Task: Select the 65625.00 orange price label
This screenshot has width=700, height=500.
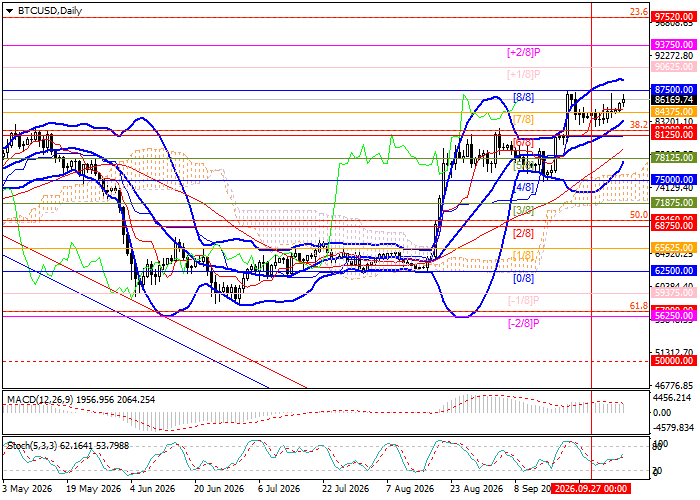Action: (674, 248)
